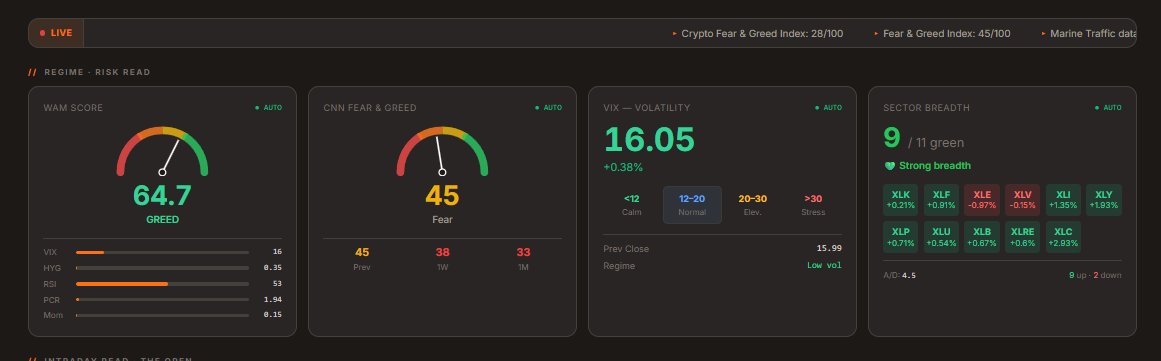Click the Low vol regime label
This screenshot has width=1161, height=361.
pos(824,266)
